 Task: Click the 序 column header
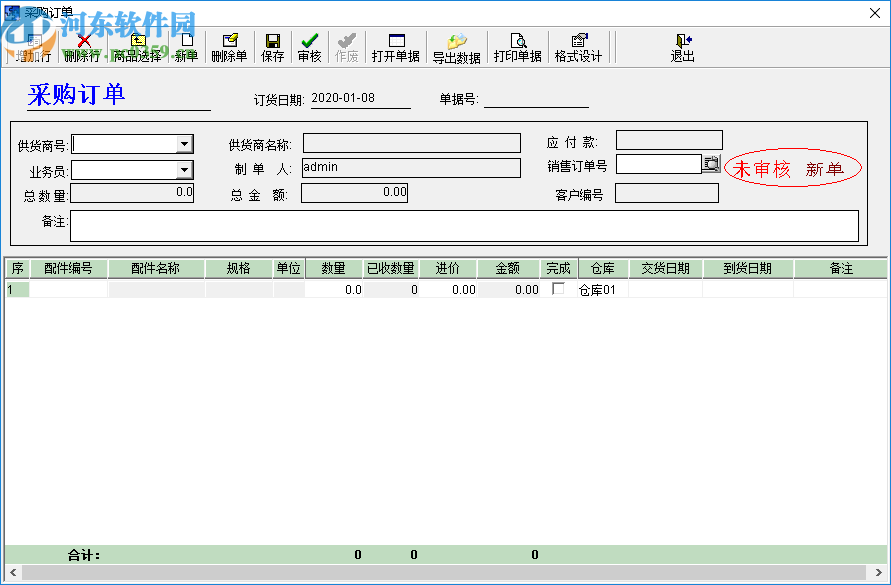pyautogui.click(x=17, y=268)
